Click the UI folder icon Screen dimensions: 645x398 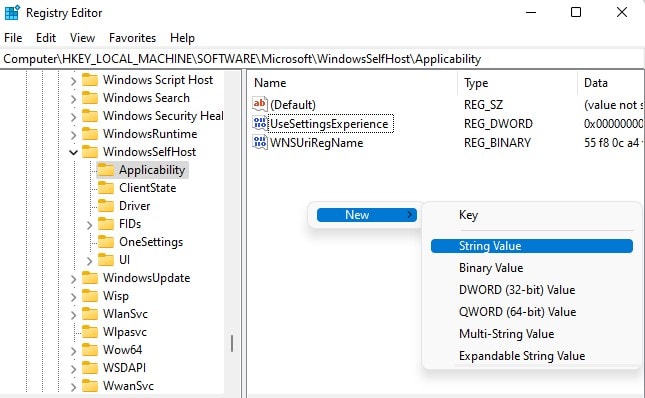click(106, 260)
